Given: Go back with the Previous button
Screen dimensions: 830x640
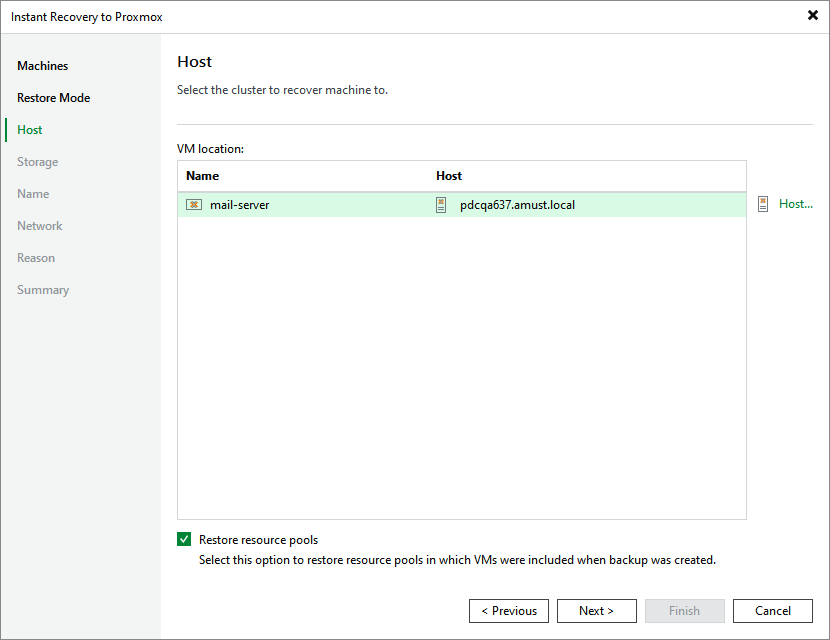Looking at the screenshot, I should (x=509, y=611).
